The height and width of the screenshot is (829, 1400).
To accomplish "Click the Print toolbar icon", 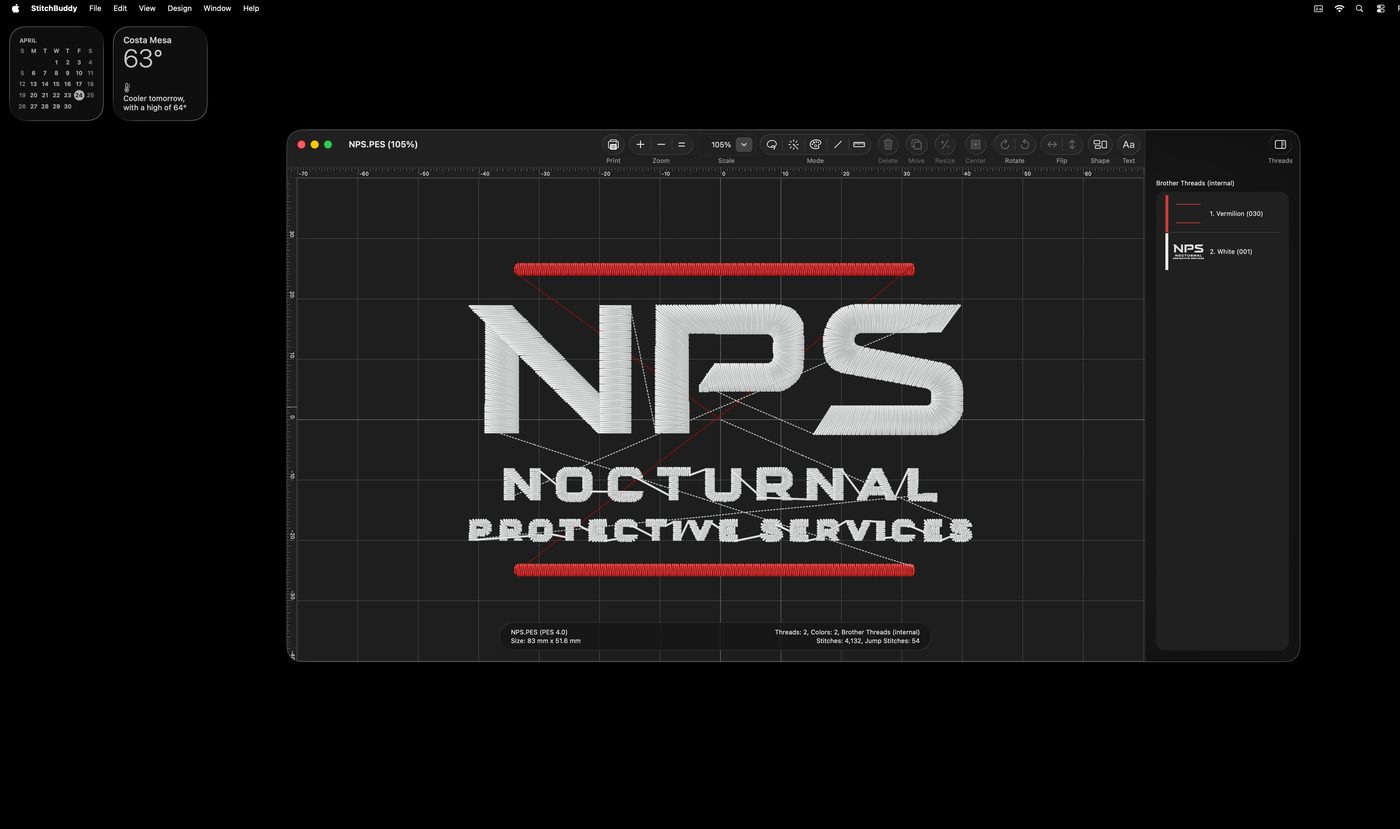I will pos(613,145).
